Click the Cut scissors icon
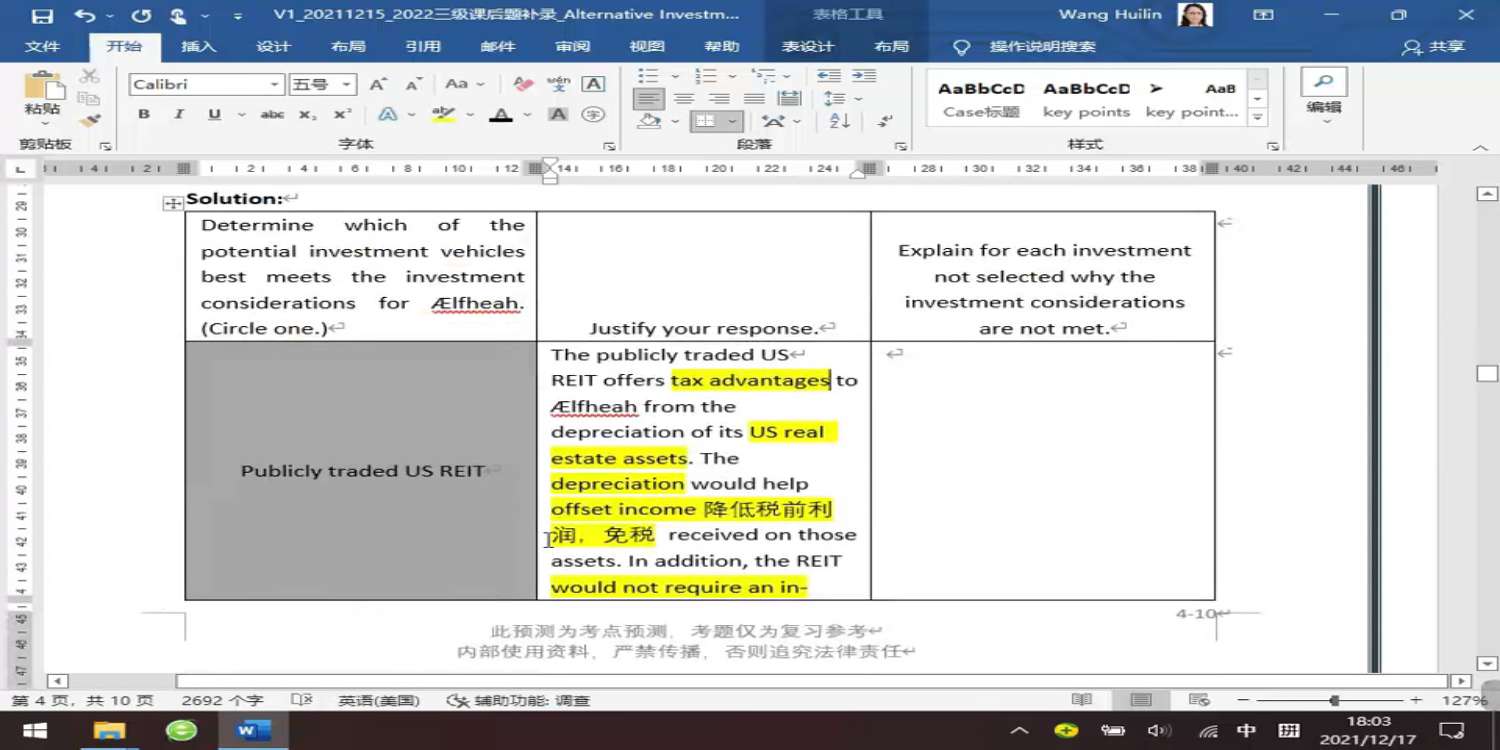This screenshot has height=750, width=1500. pos(90,76)
